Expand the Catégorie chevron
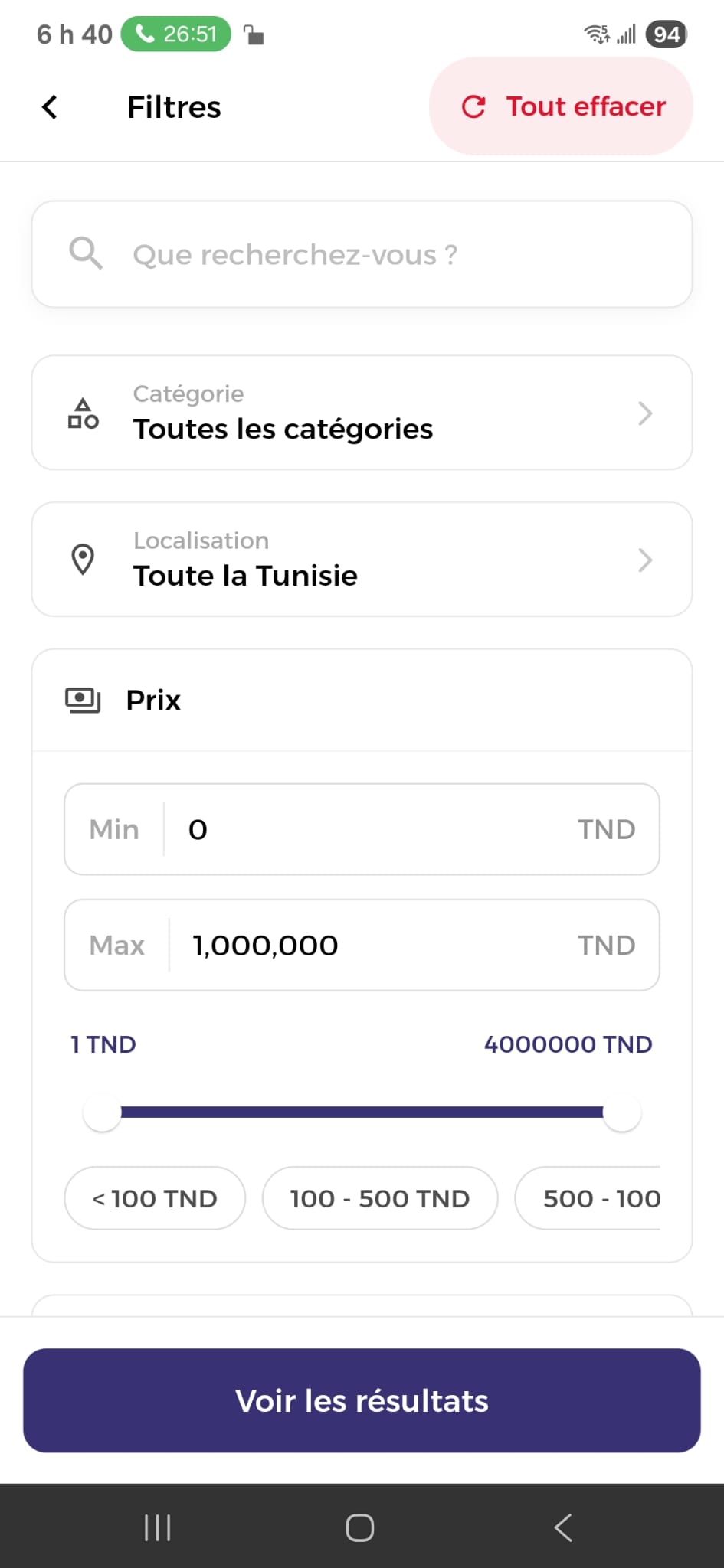Screen dimensions: 724x1568 645,413
